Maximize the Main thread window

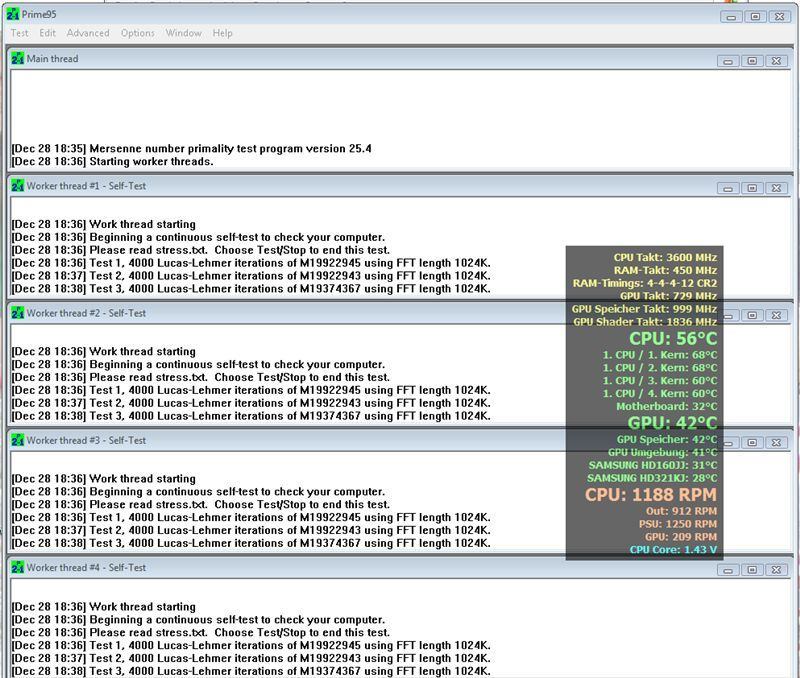(752, 61)
